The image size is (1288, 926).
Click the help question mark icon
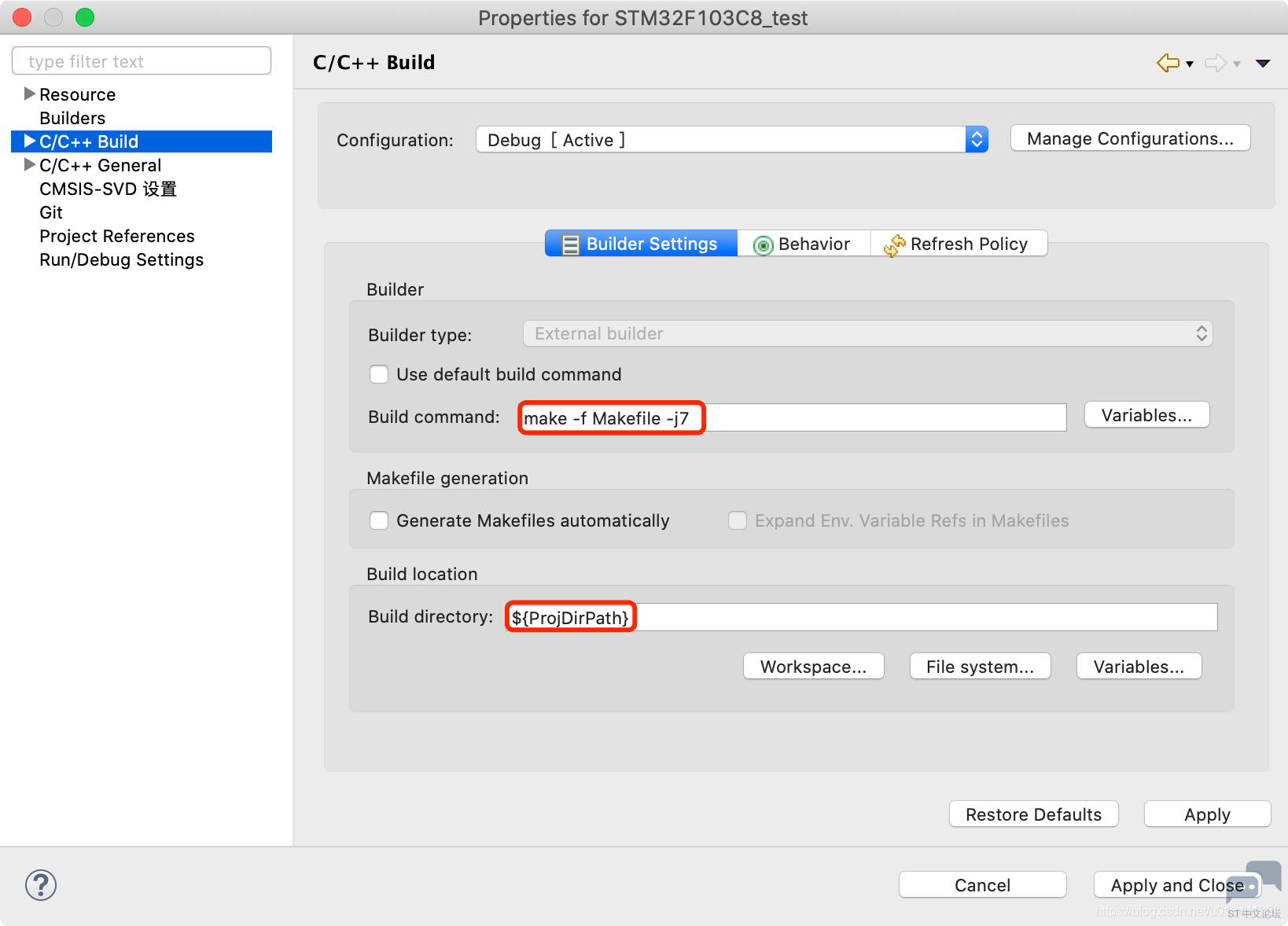41,885
